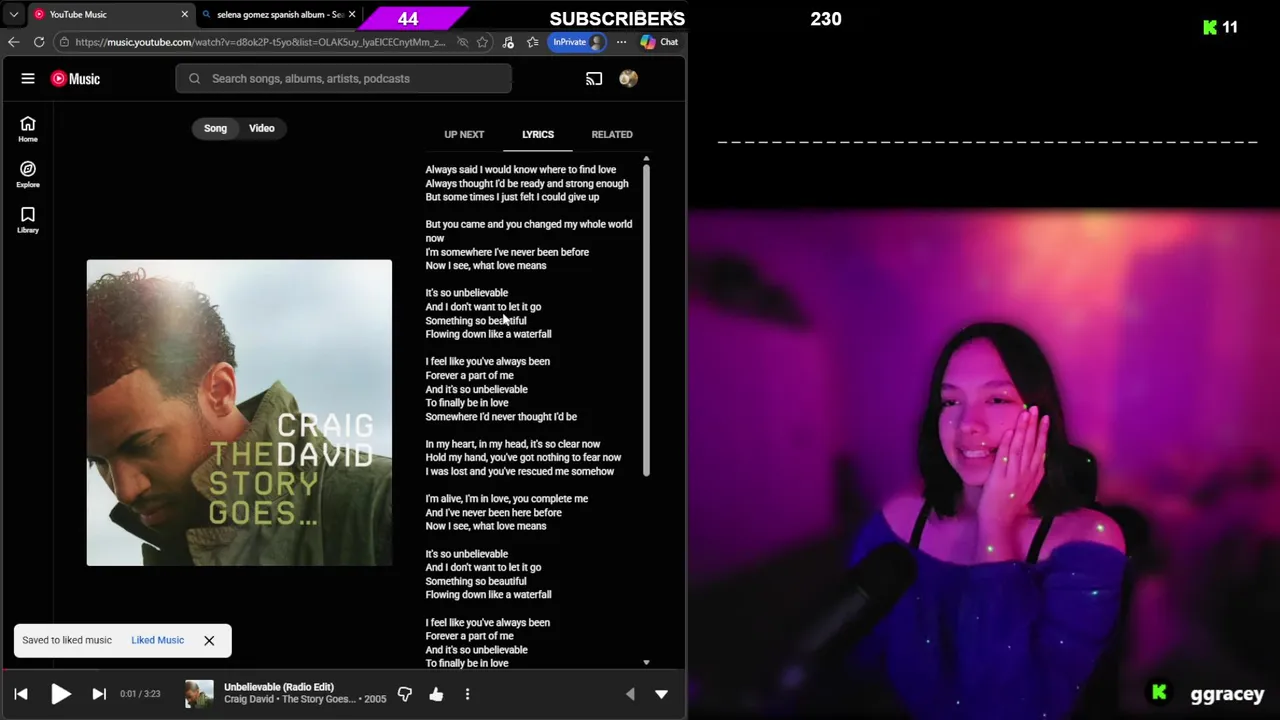Image resolution: width=1280 pixels, height=720 pixels.
Task: Open the Craig David artist link
Action: [x=250, y=699]
